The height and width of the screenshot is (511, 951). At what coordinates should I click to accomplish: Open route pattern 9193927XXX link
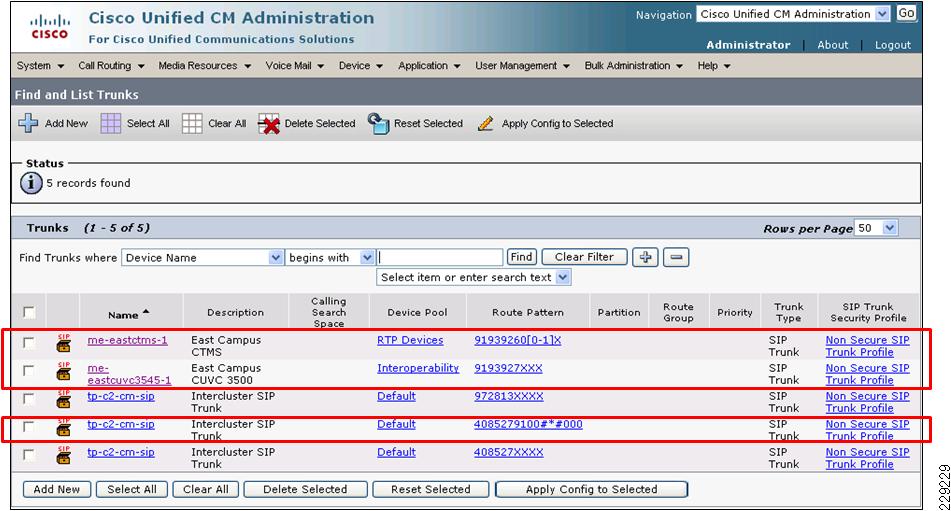(x=508, y=368)
